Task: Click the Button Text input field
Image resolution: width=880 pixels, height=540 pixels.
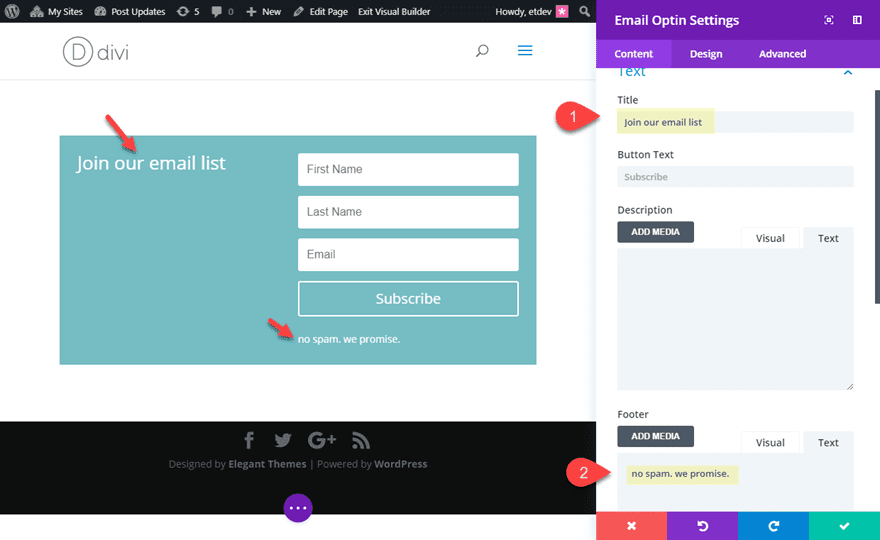Action: coord(735,177)
